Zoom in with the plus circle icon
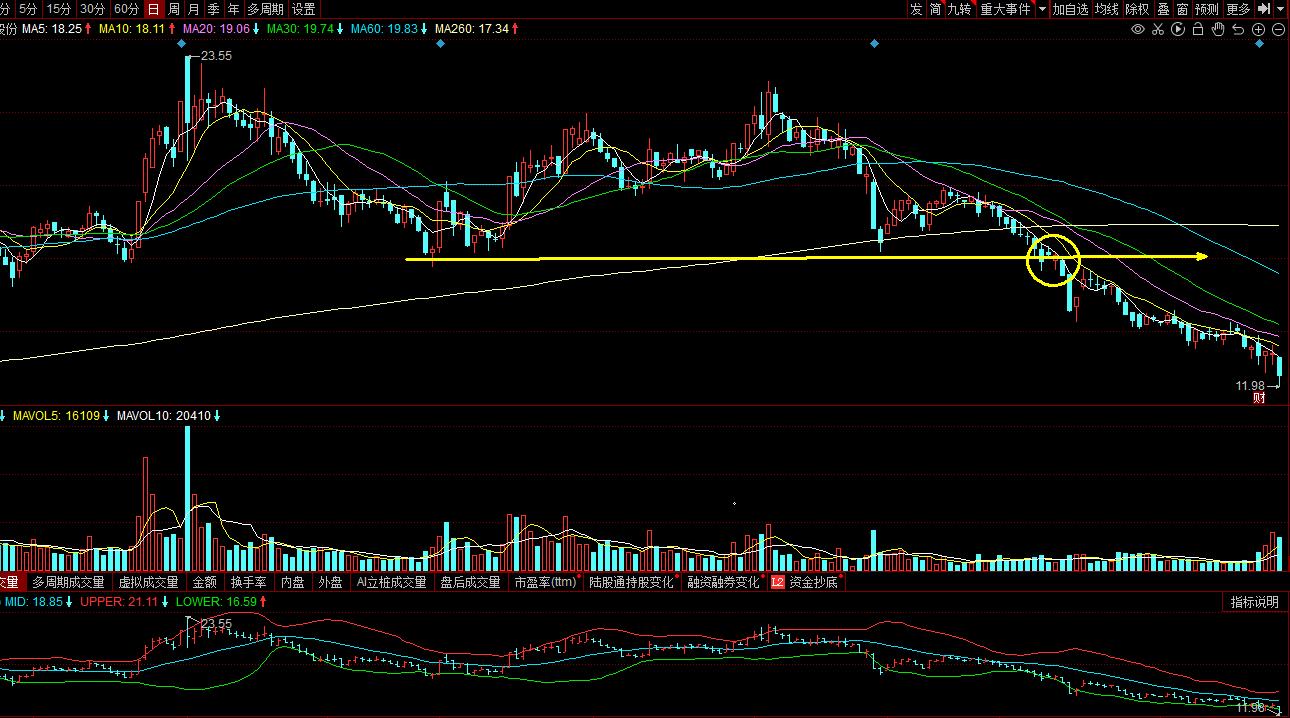 tap(1259, 30)
